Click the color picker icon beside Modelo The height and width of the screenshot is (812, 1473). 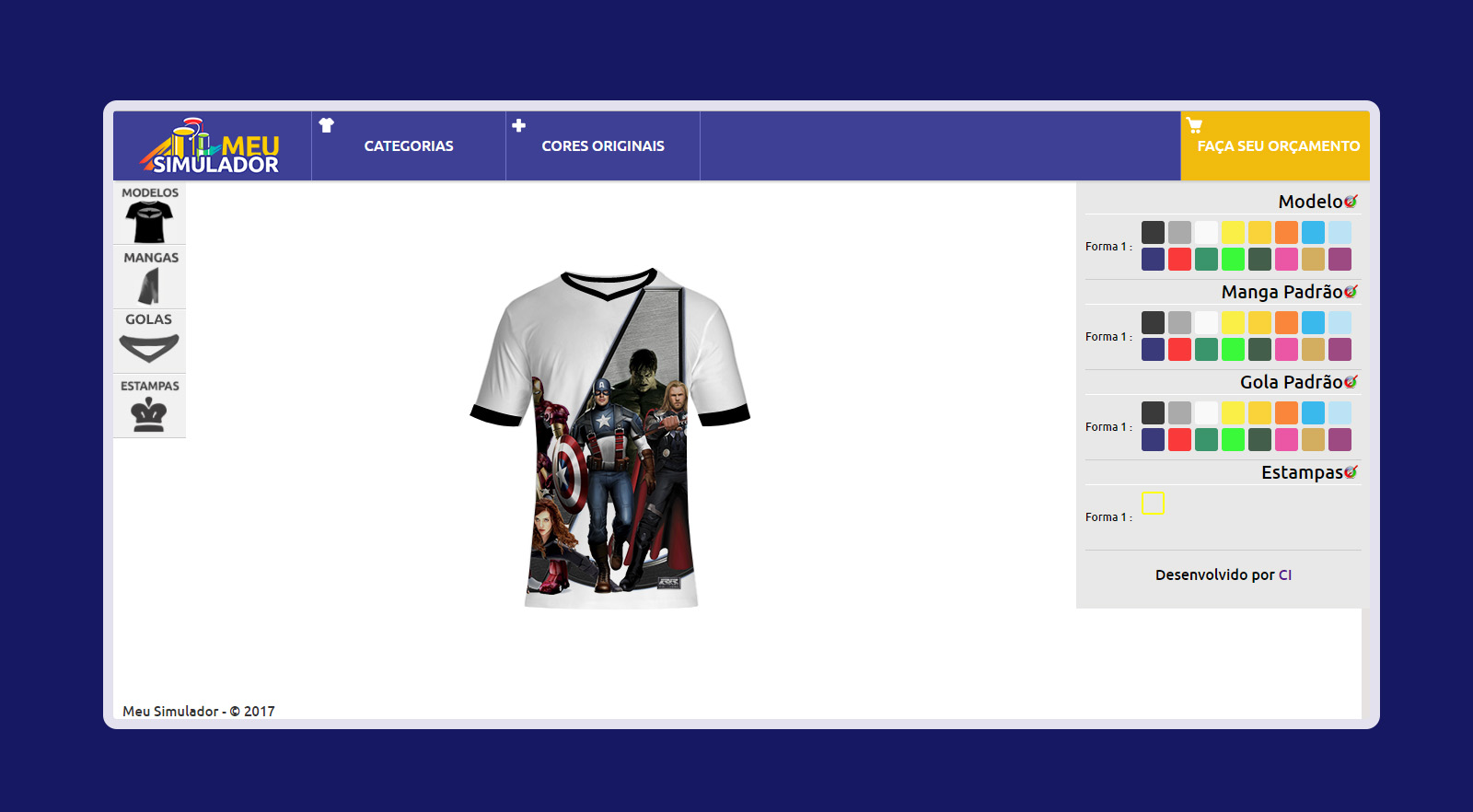pos(1351,201)
